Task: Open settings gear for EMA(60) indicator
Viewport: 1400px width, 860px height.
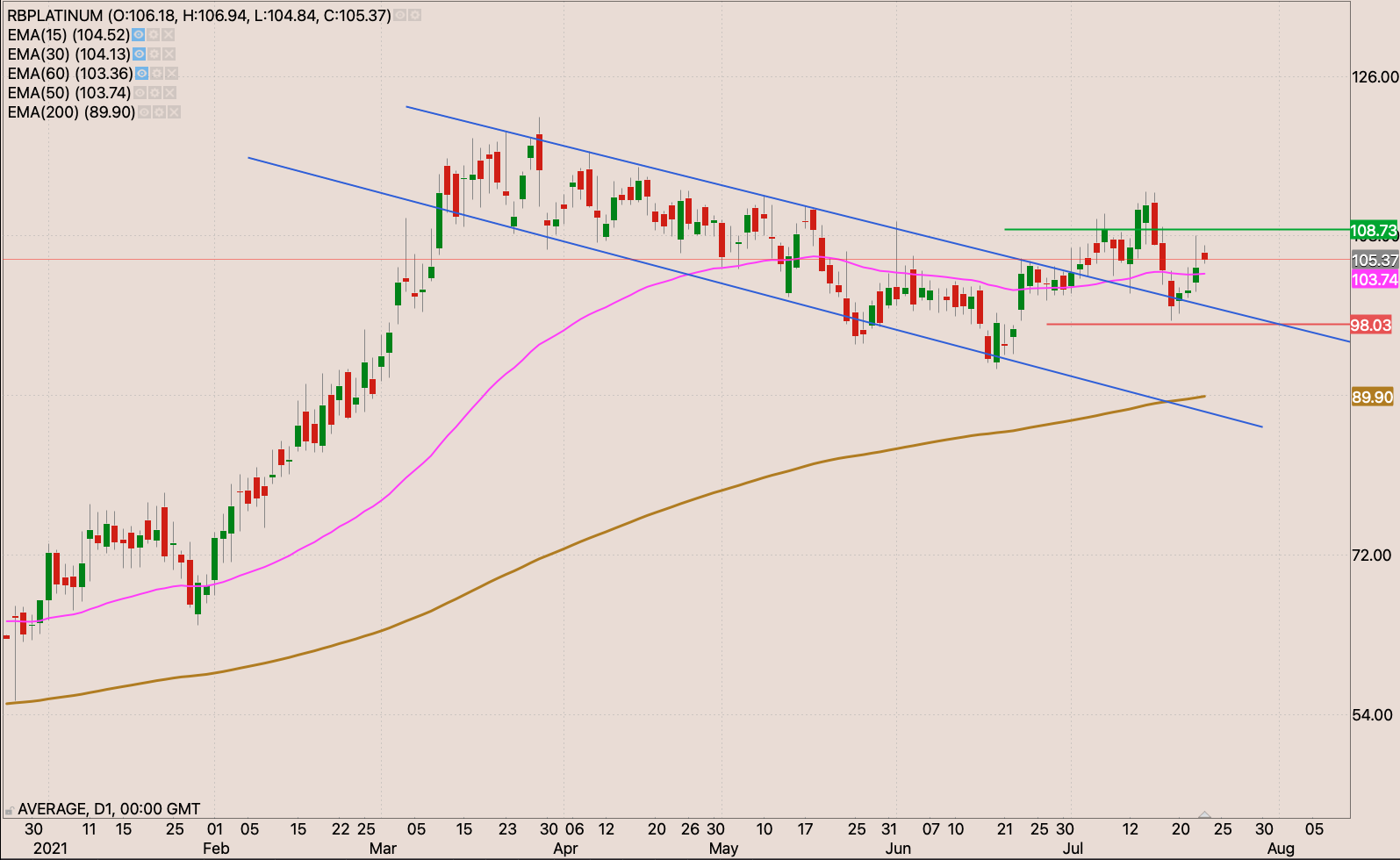Action: (x=156, y=74)
